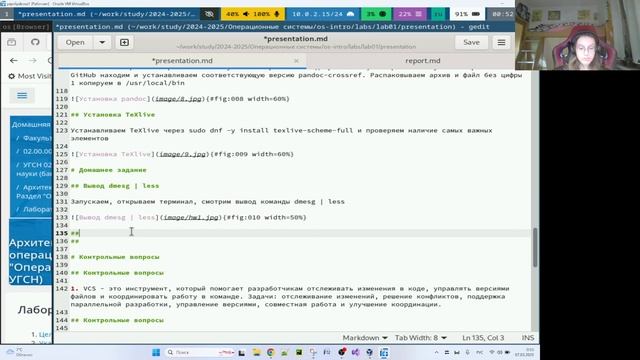Select the os [Browser] window title
The height and width of the screenshot is (360, 640).
(25, 27)
